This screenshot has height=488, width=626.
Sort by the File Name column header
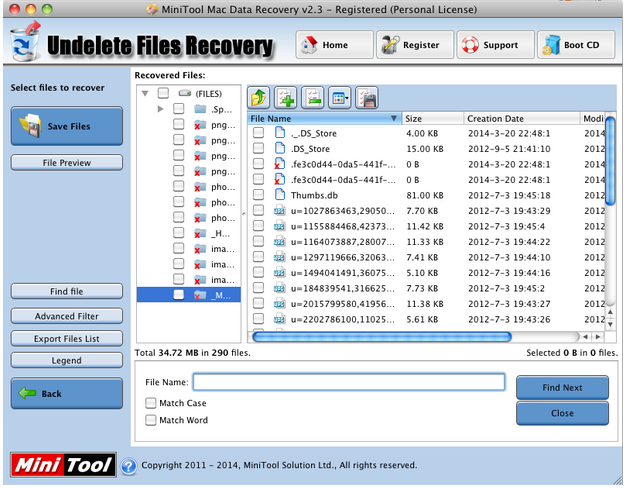(324, 118)
